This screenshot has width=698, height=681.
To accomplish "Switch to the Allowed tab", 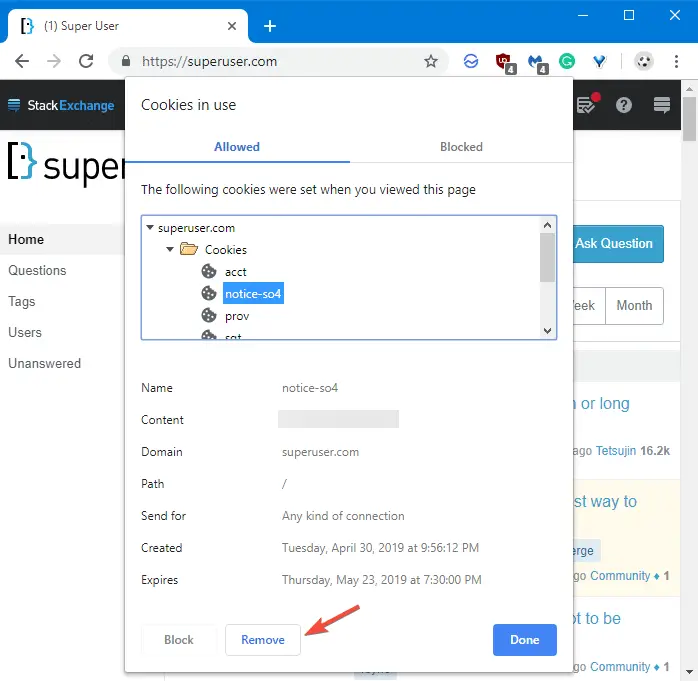I will point(237,147).
